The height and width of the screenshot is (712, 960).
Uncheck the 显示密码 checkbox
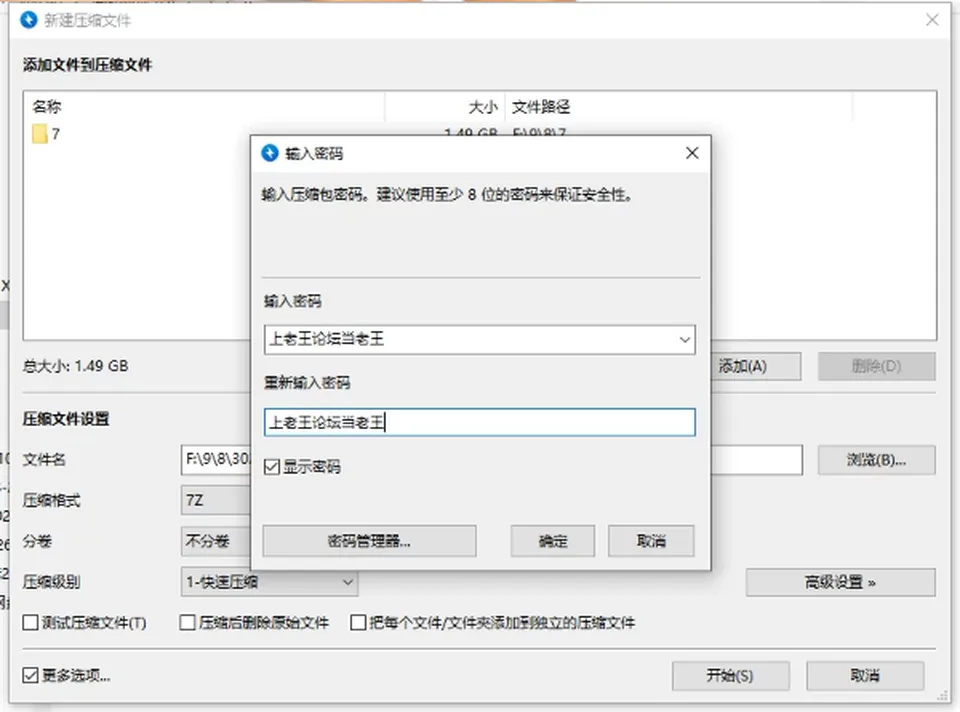(272, 467)
